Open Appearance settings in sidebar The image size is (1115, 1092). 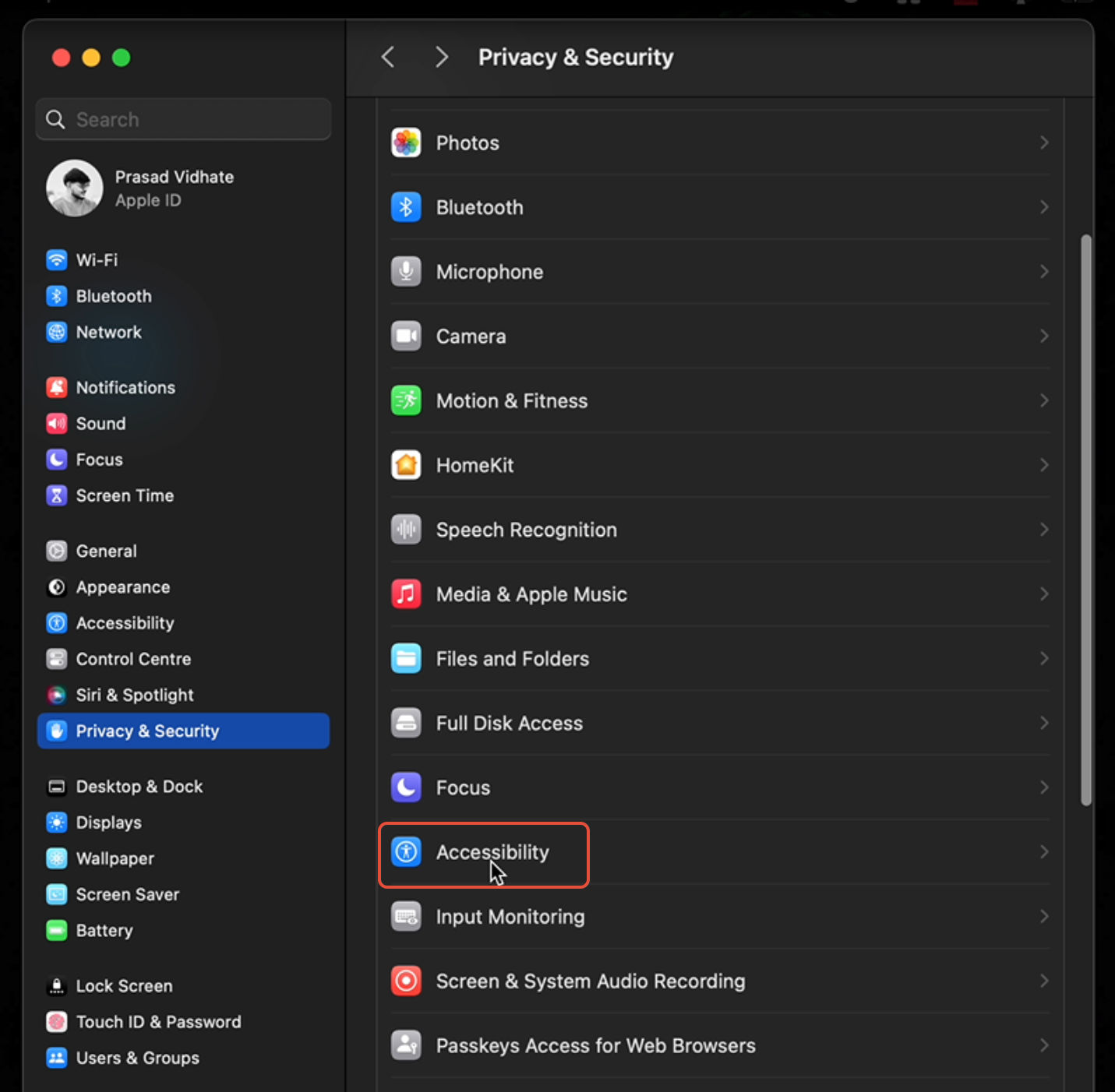pyautogui.click(x=183, y=587)
